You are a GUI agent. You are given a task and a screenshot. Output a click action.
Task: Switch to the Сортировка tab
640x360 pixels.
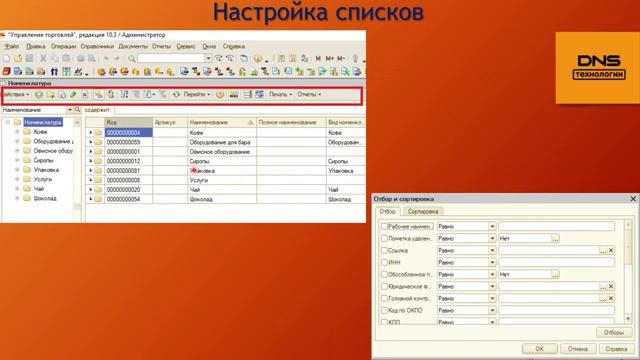423,211
